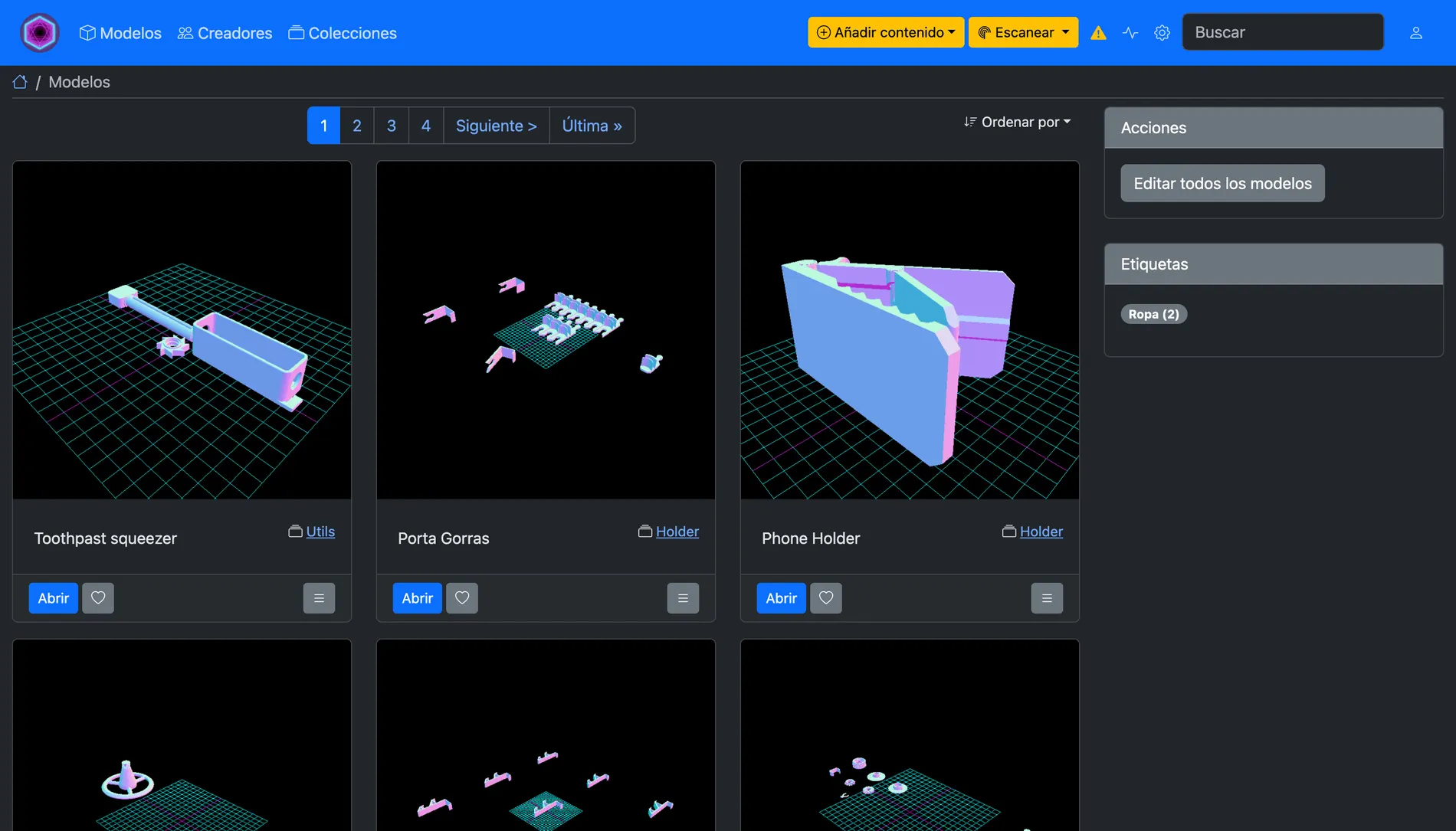Click the Acciones panel header
This screenshot has width=1456, height=831.
pos(1274,128)
